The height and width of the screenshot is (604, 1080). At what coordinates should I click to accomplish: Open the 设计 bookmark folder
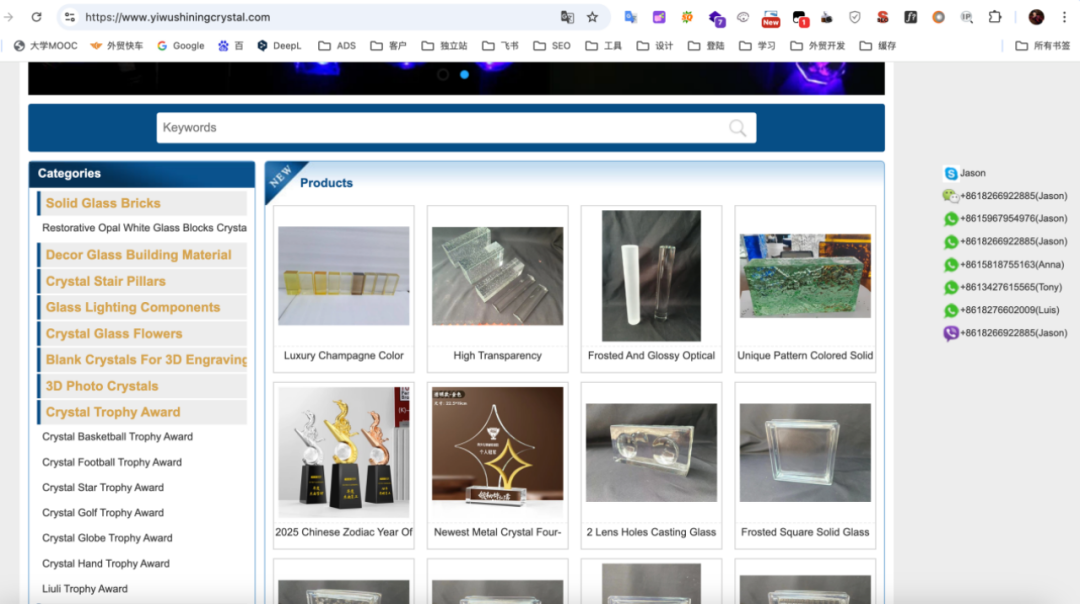coord(655,45)
